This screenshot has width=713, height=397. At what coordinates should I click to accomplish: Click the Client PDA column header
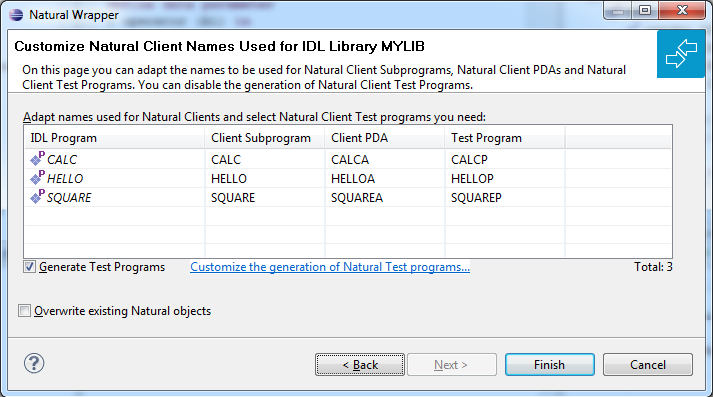coord(385,138)
